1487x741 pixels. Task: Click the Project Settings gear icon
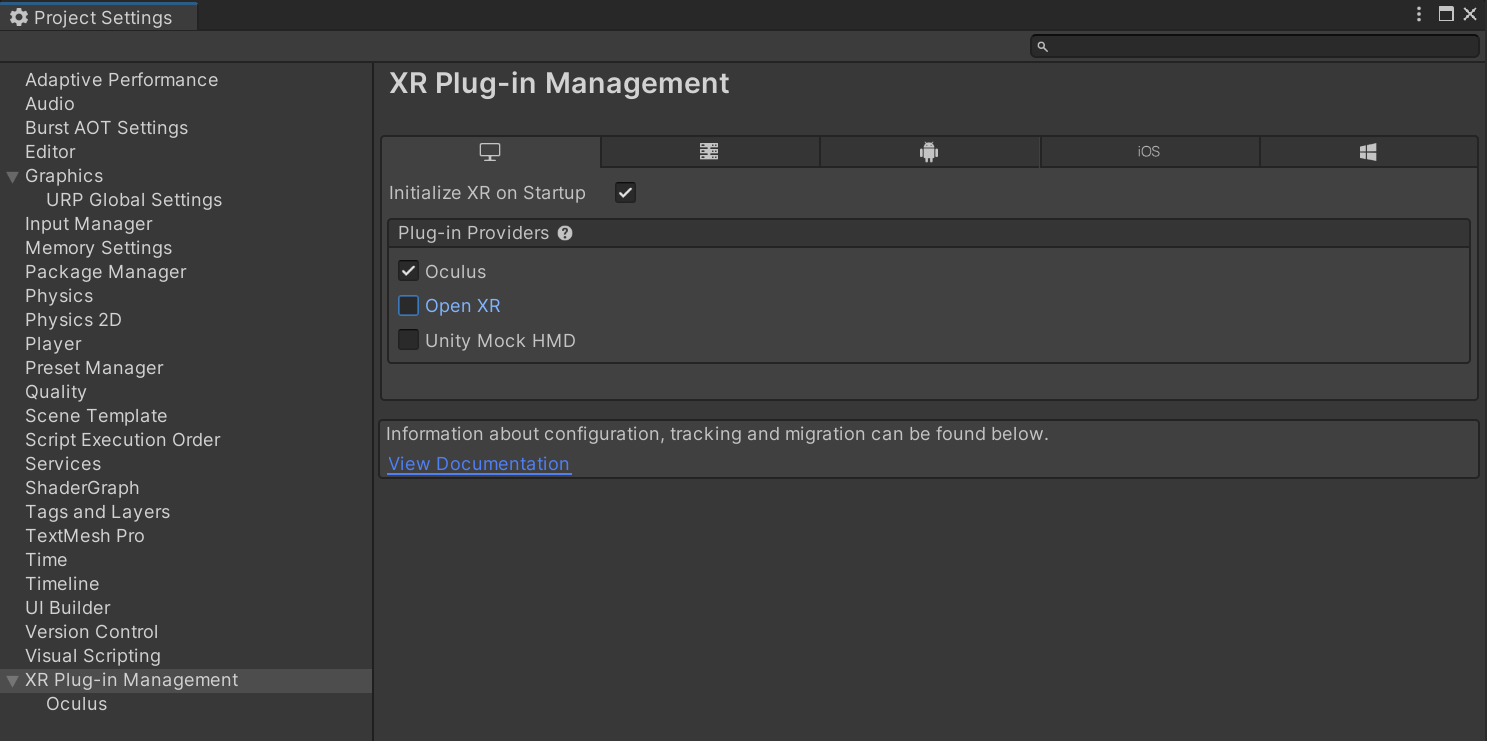18,17
